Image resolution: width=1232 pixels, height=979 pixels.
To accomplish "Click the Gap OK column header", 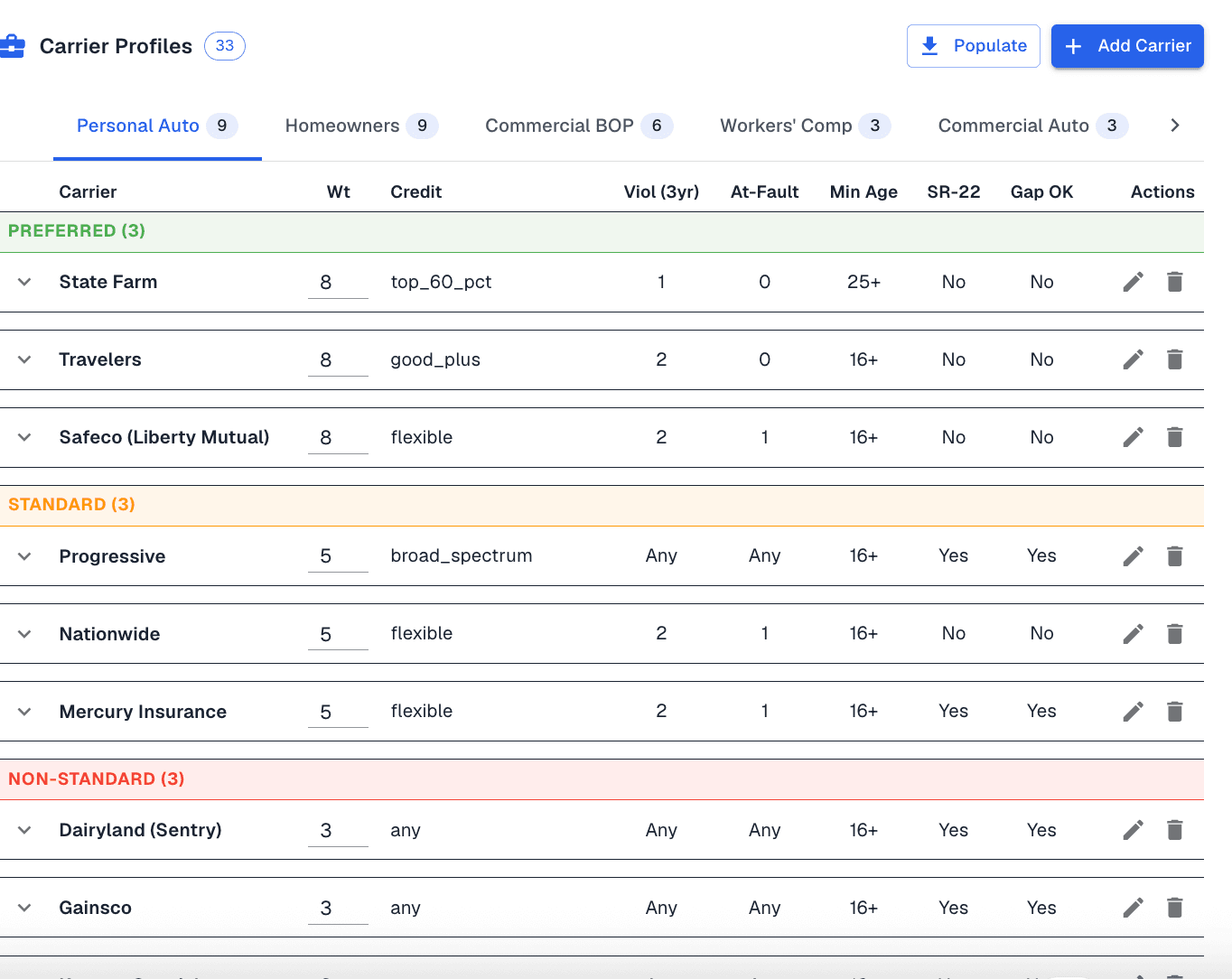I will click(1041, 191).
